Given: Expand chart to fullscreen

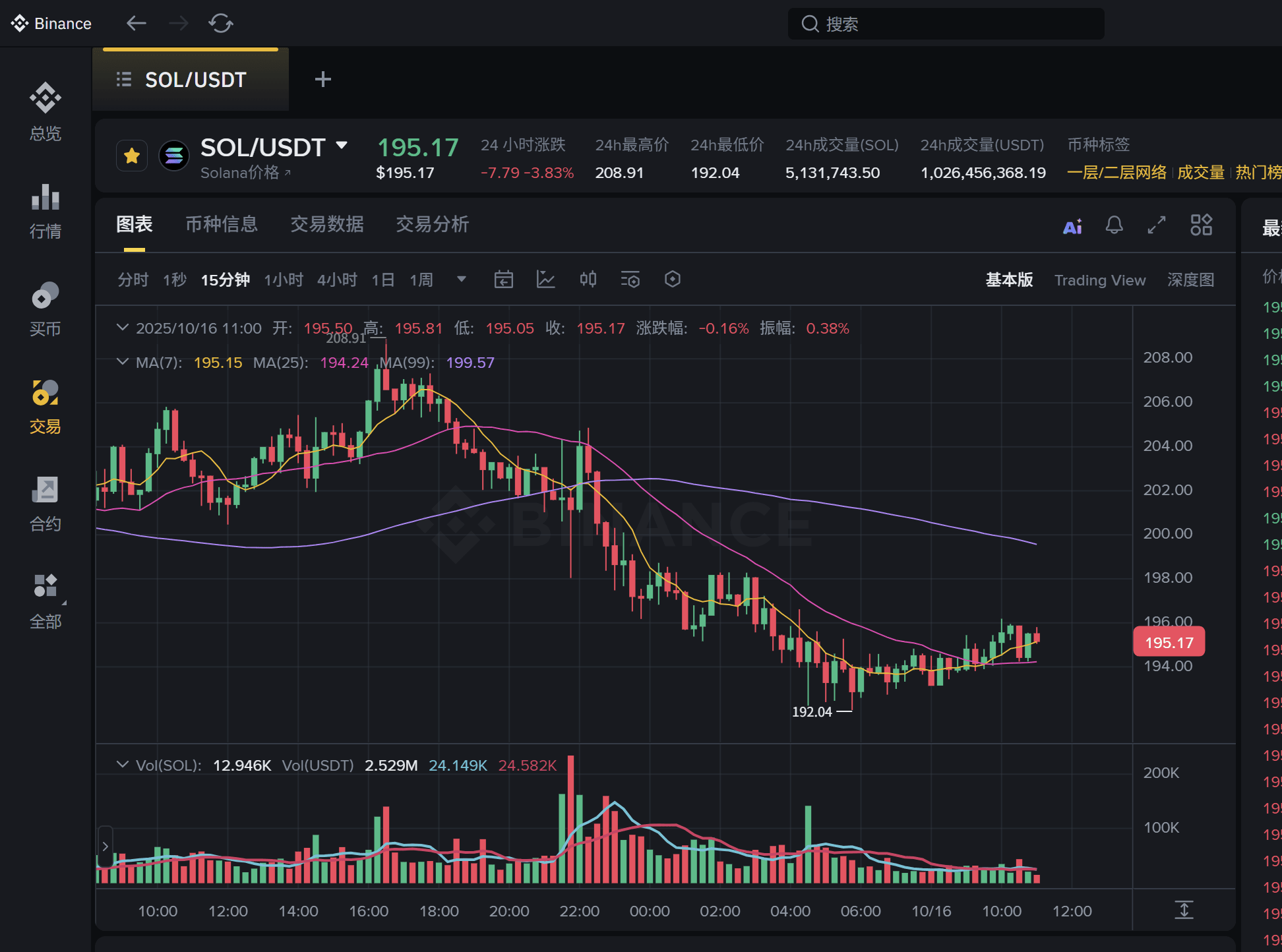Looking at the screenshot, I should 1157,225.
